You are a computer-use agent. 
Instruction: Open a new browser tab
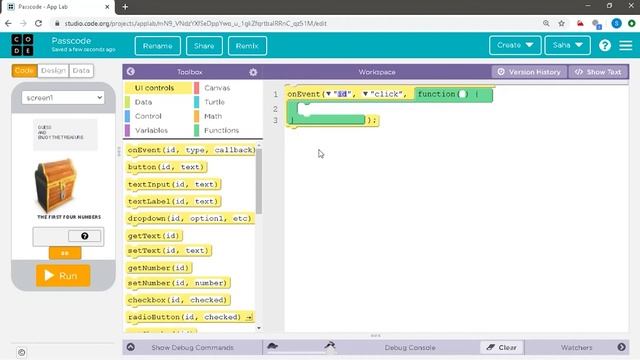(125, 7)
